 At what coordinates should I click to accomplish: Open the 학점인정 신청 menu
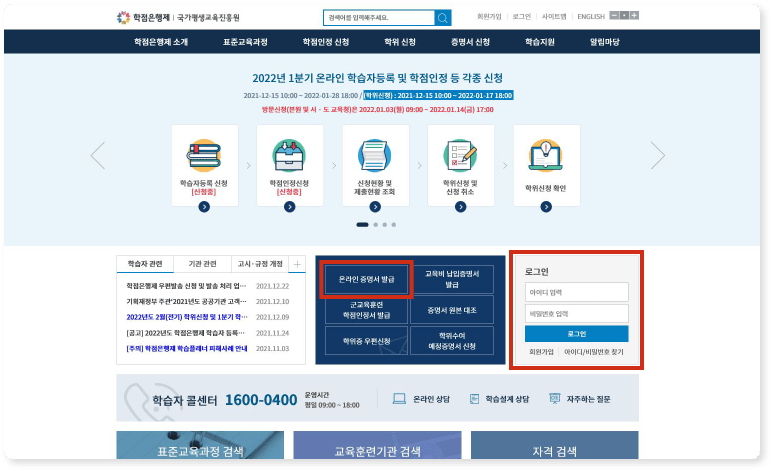[325, 42]
